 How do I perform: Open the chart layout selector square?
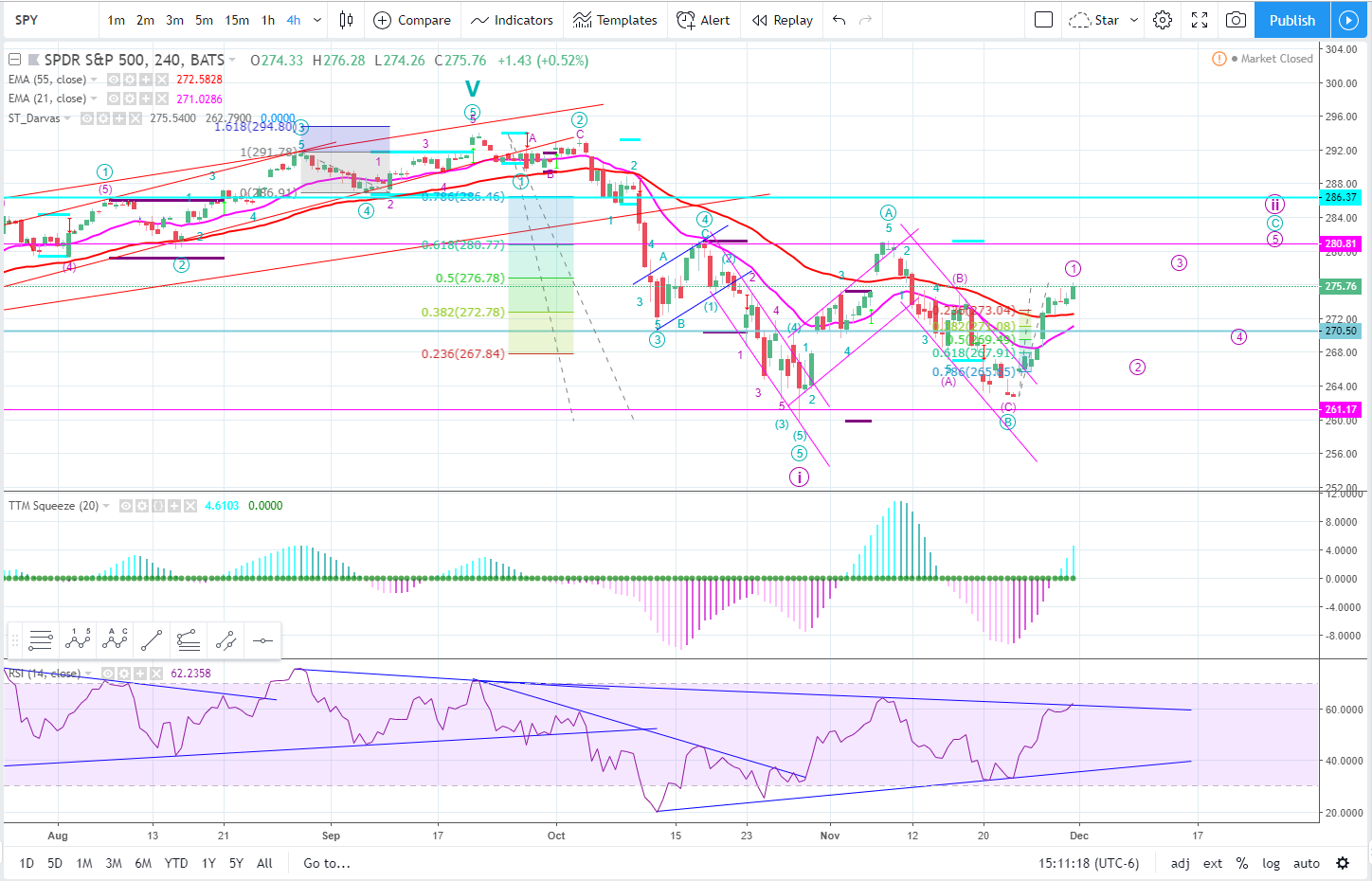click(1043, 20)
